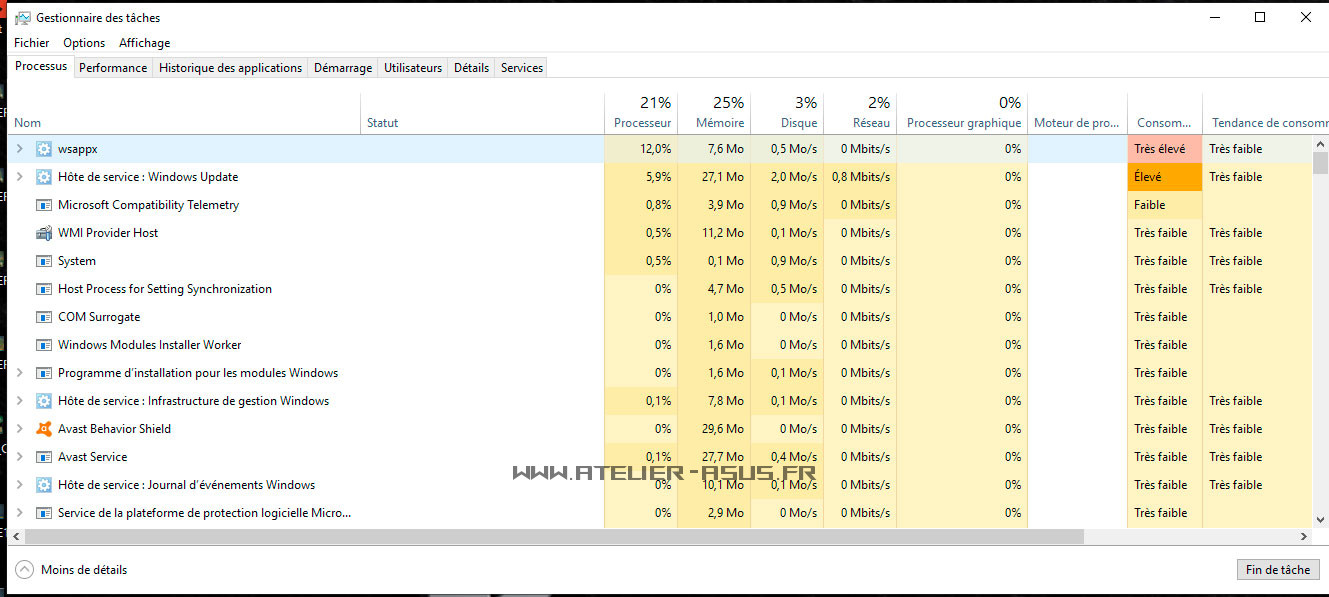Click the Avast Service process icon

click(x=43, y=457)
